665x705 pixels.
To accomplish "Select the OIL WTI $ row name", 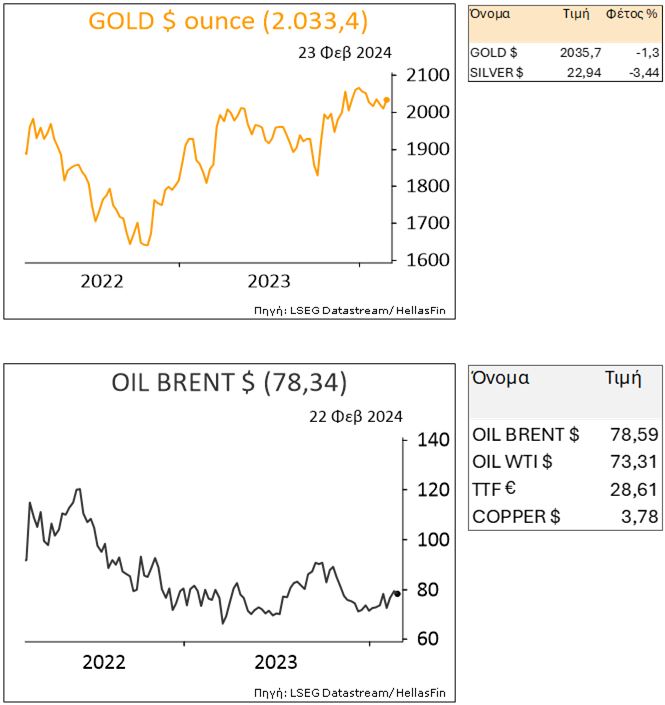I will (513, 461).
